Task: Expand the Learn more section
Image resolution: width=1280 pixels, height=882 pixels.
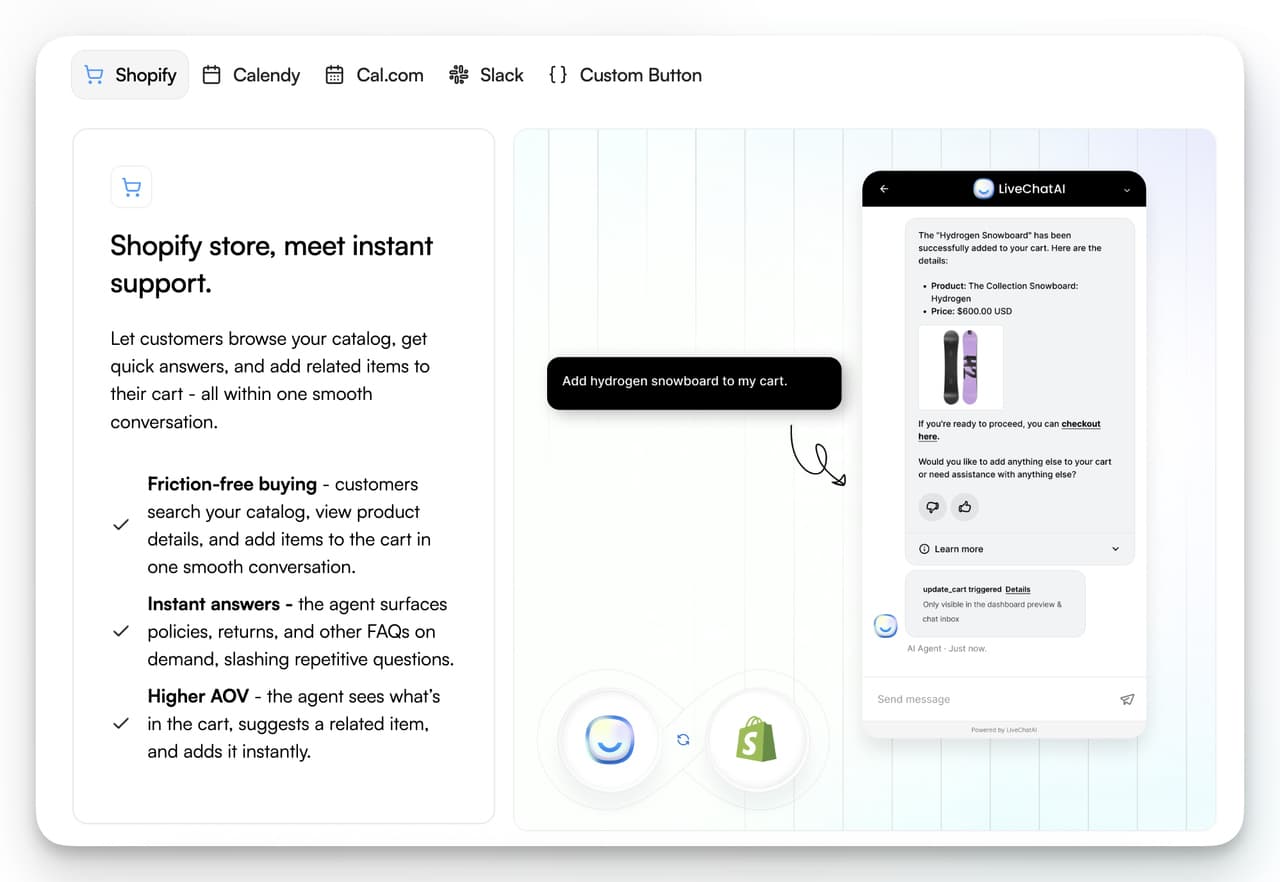Action: coord(1020,549)
